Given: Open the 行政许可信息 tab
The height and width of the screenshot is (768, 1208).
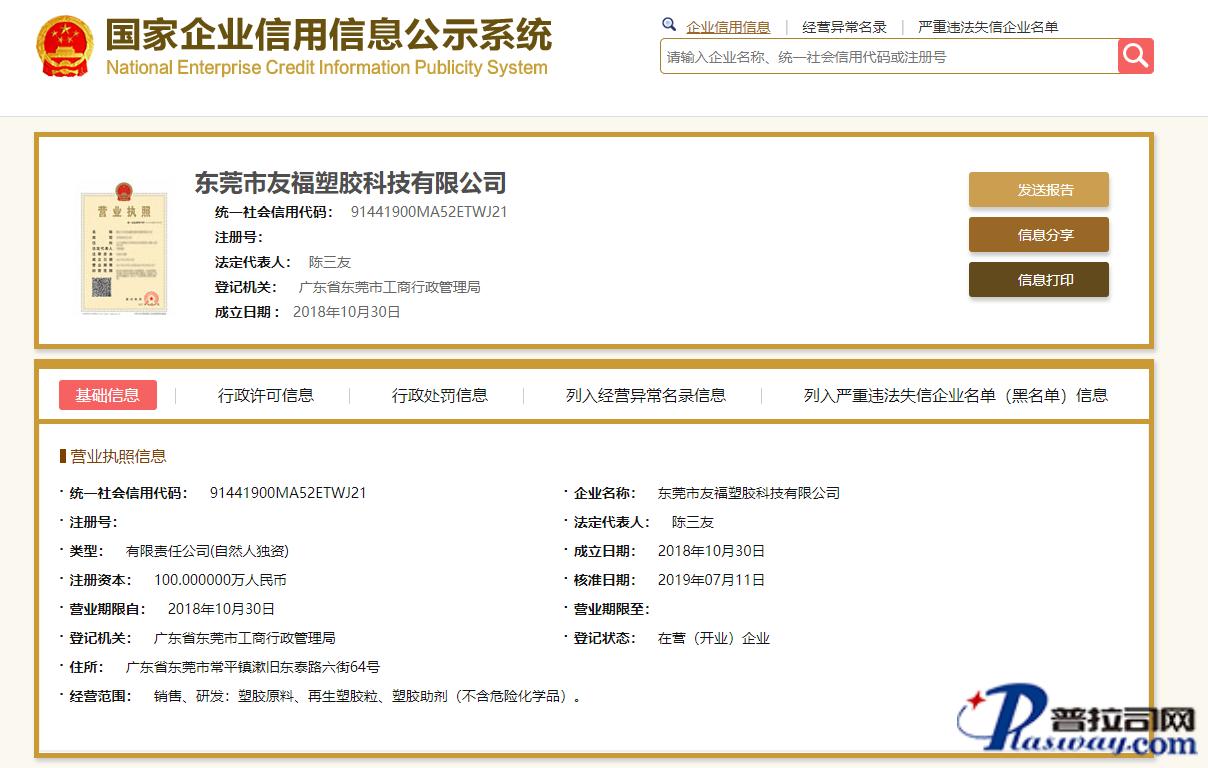Looking at the screenshot, I should pos(266,395).
